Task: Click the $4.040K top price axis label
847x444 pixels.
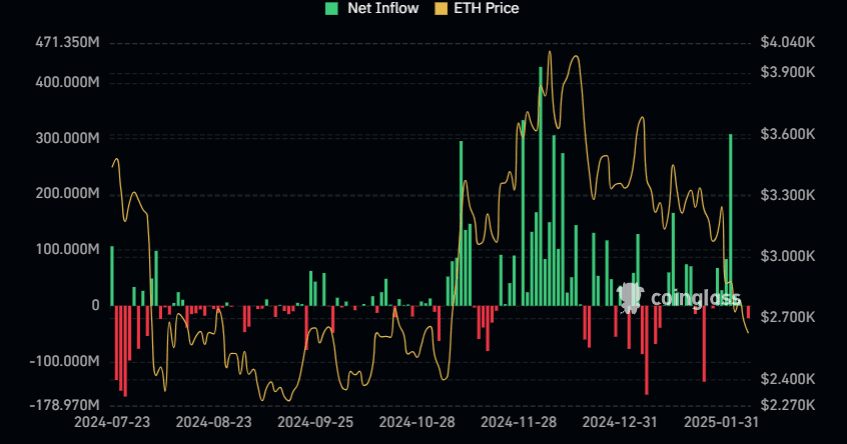Action: (x=787, y=43)
